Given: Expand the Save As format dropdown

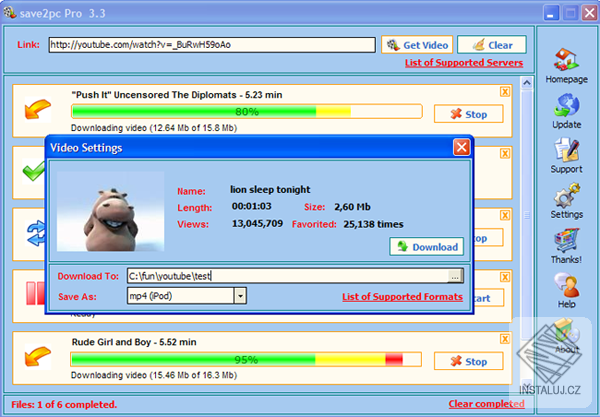Looking at the screenshot, I should click(240, 296).
